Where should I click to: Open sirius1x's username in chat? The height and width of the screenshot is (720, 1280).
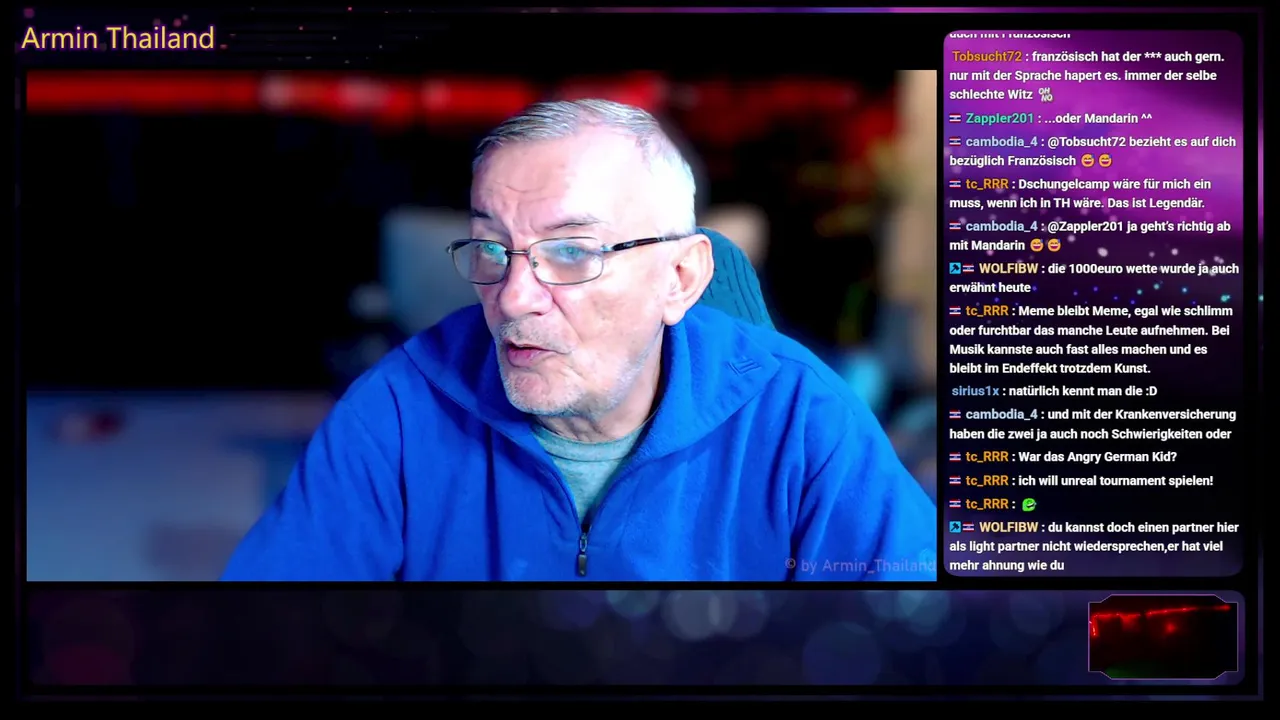tap(975, 392)
